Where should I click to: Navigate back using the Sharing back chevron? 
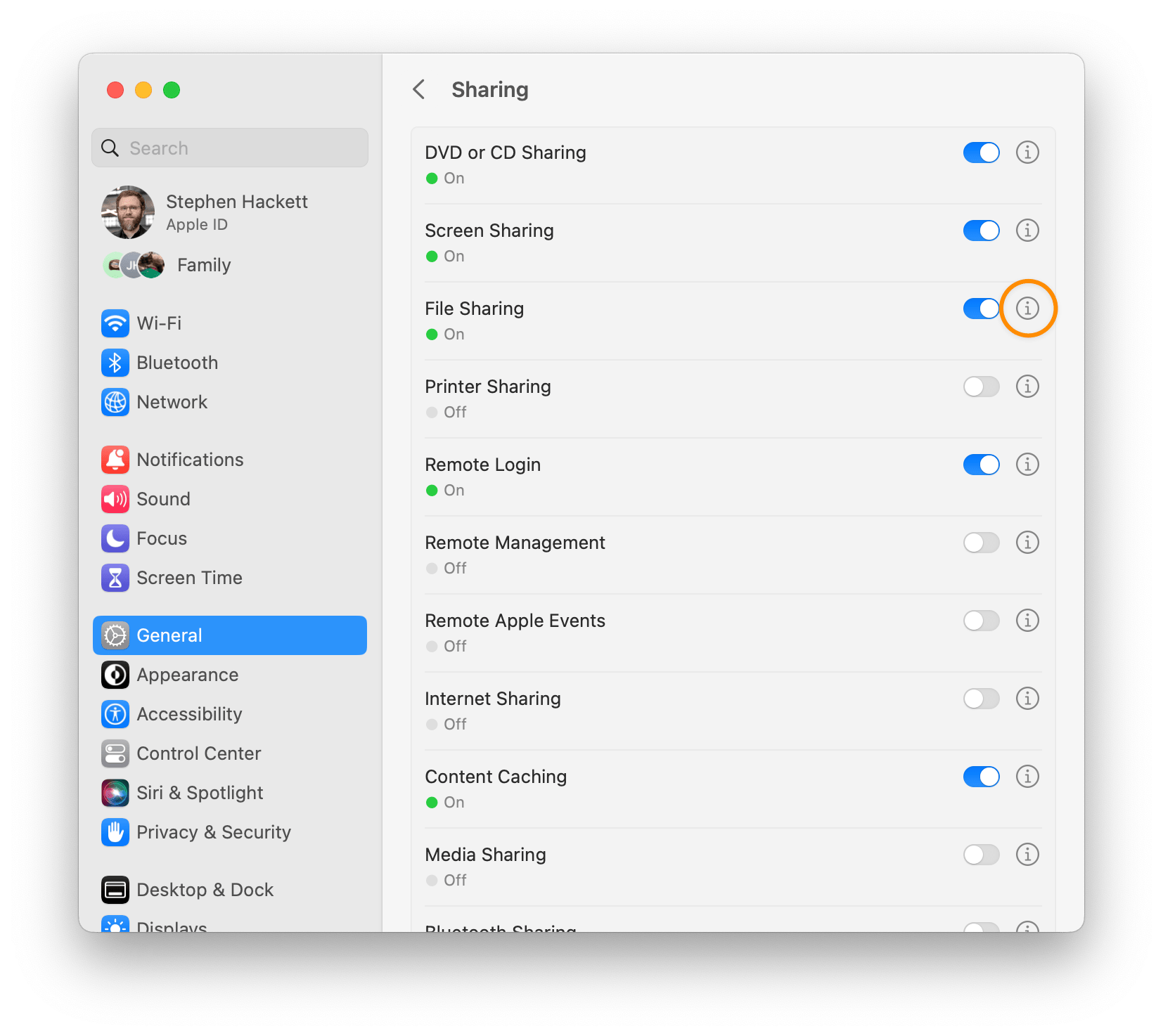pos(418,90)
